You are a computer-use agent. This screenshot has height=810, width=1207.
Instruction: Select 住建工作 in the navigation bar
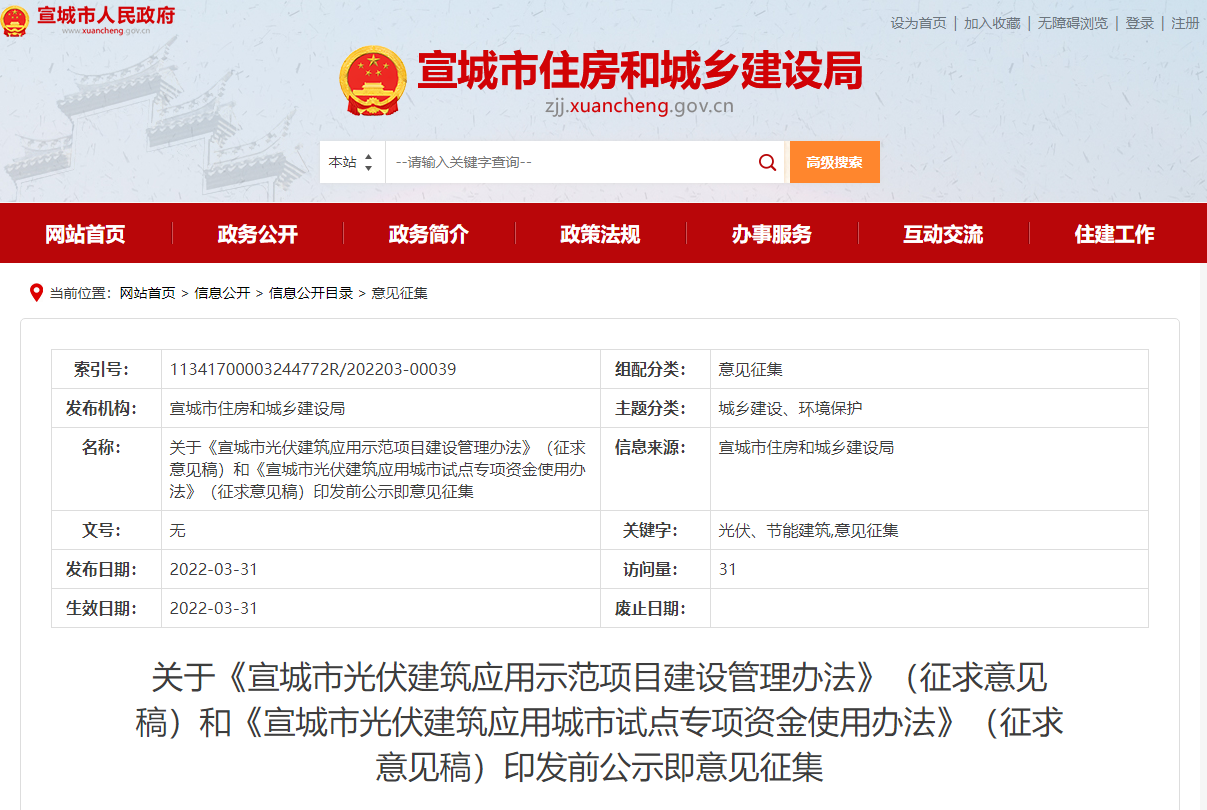point(1114,234)
